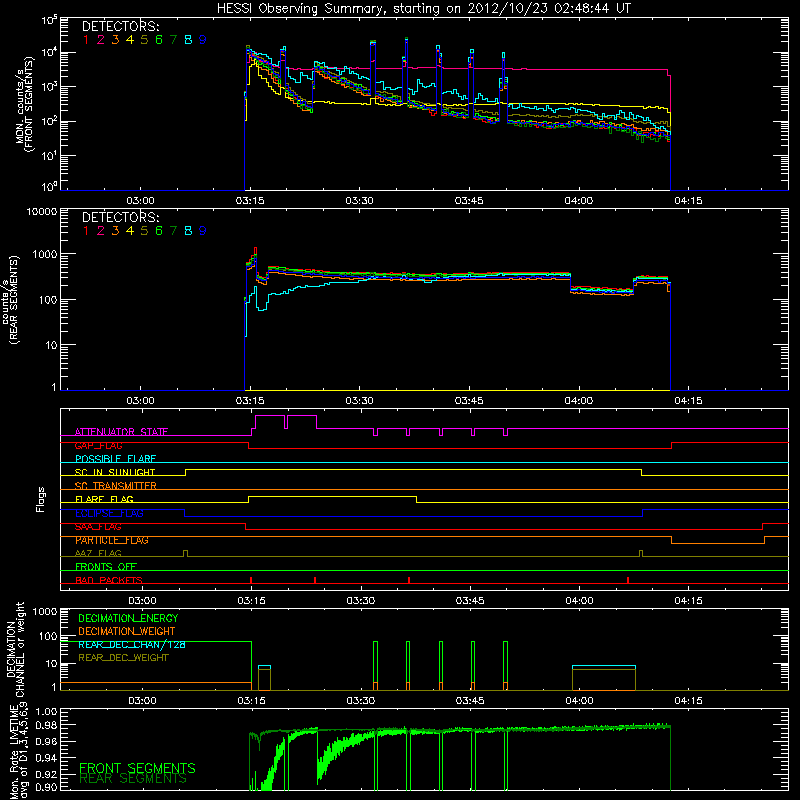Screen dimensions: 800x800
Task: Click the DECIMATION_ENERGY legend entry
Action: (128, 618)
